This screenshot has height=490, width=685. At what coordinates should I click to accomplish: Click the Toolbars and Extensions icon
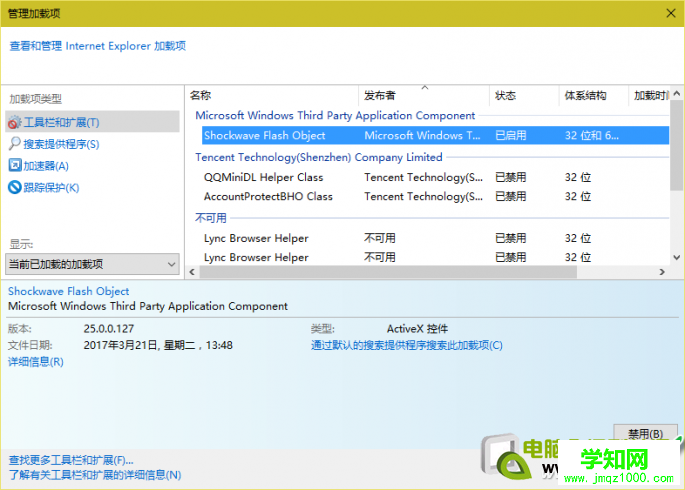14,123
